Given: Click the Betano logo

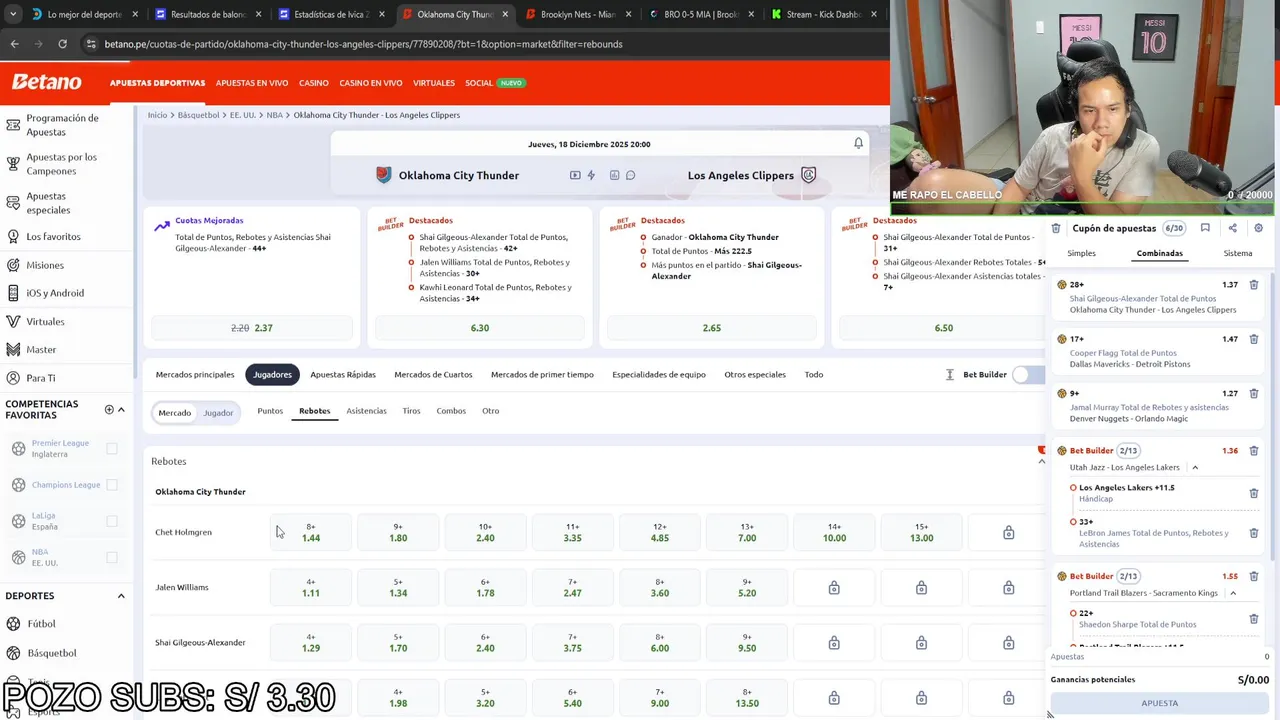Looking at the screenshot, I should 46,82.
